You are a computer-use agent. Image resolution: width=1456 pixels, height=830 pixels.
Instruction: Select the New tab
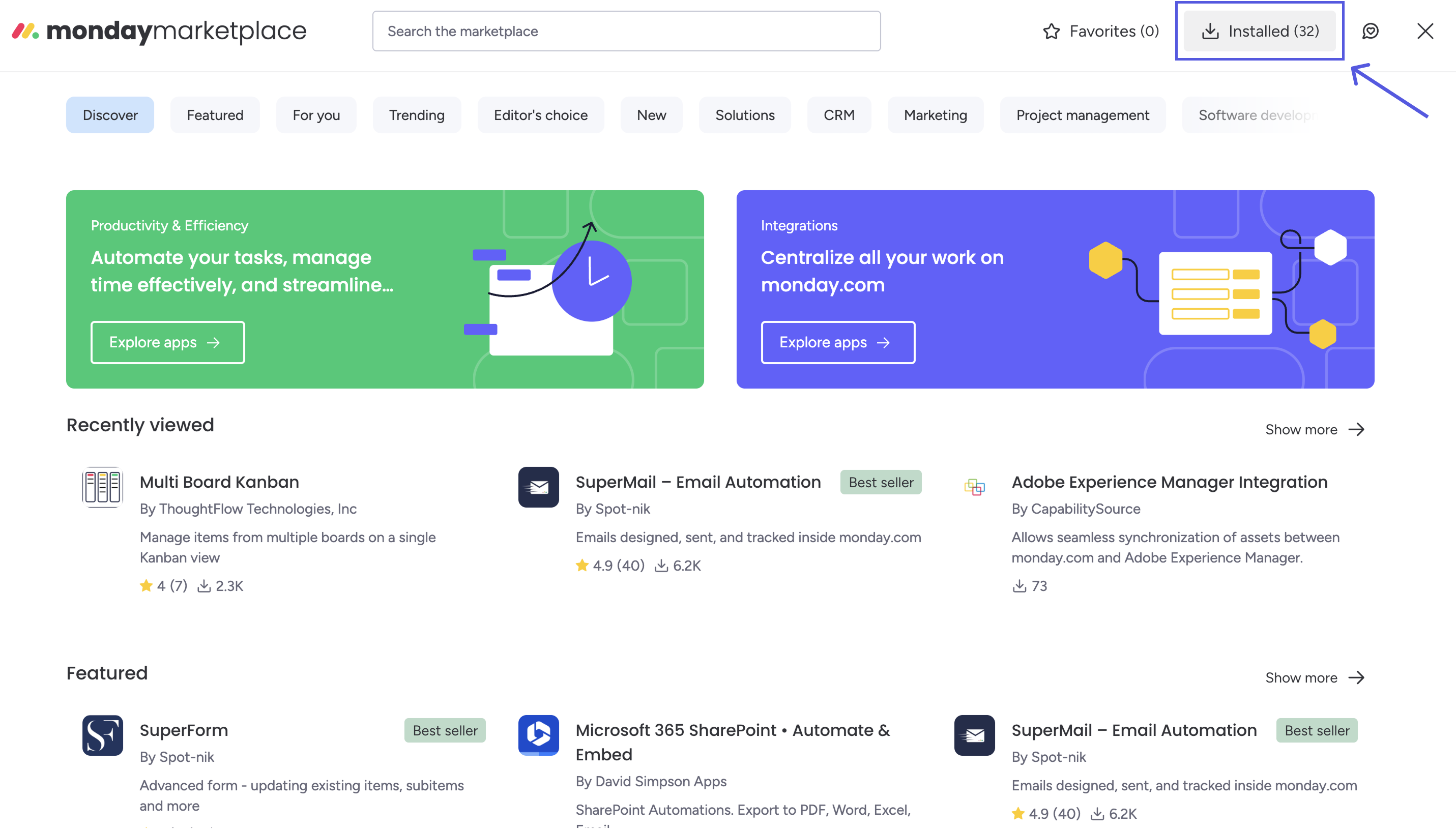[x=651, y=114]
